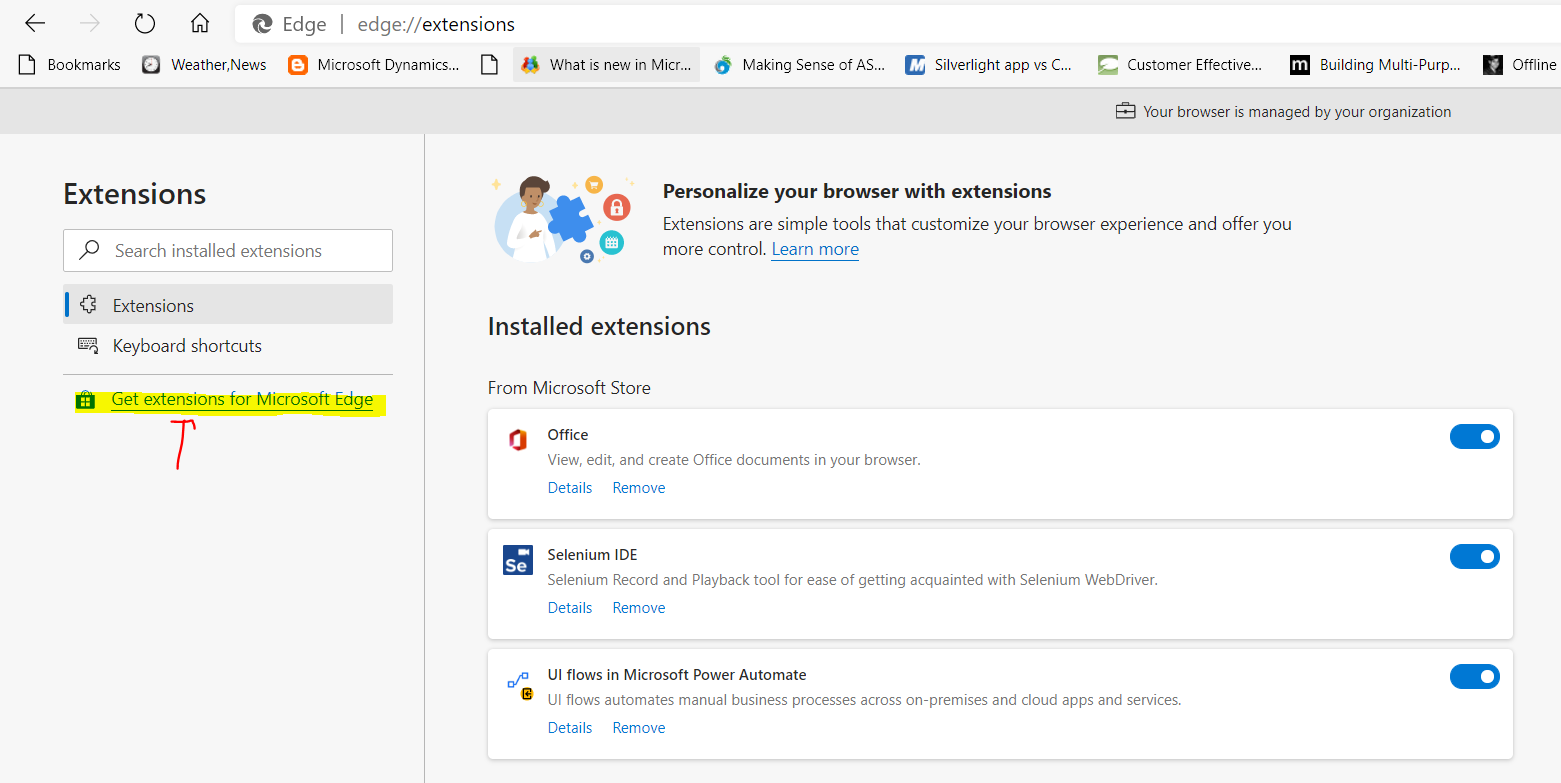Select Keyboard shortcuts in the sidebar
The width and height of the screenshot is (1561, 783).
click(x=186, y=345)
